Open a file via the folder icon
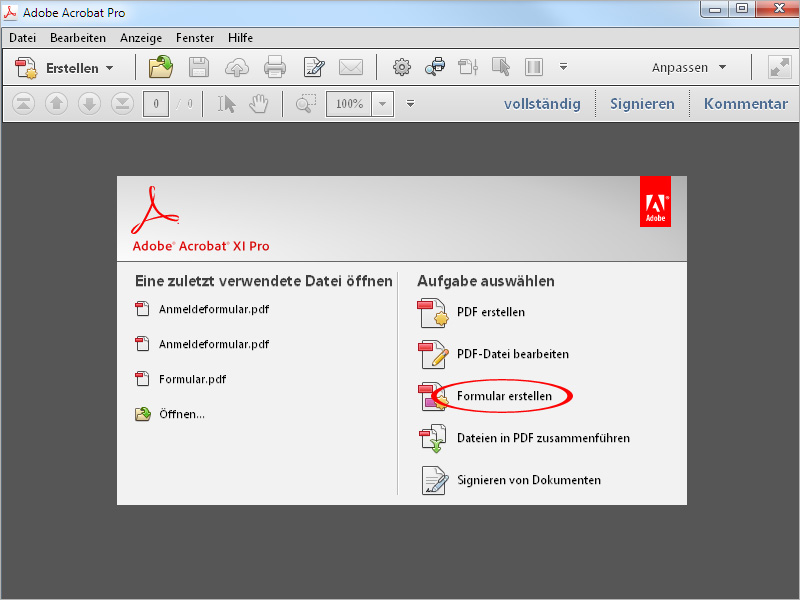The image size is (800, 600). point(161,67)
